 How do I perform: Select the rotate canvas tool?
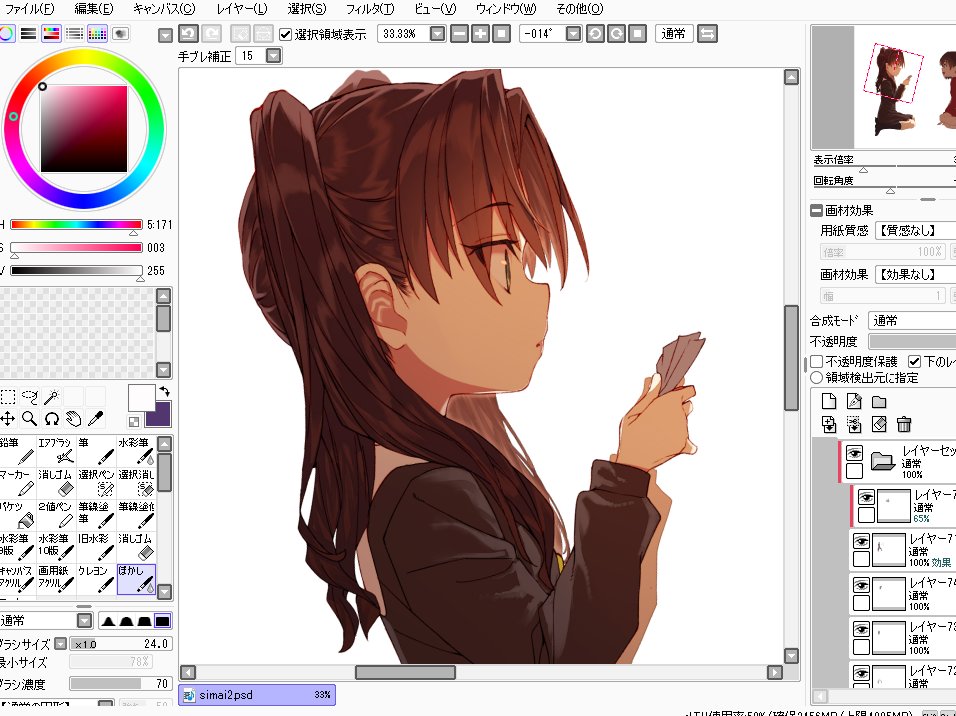point(52,418)
